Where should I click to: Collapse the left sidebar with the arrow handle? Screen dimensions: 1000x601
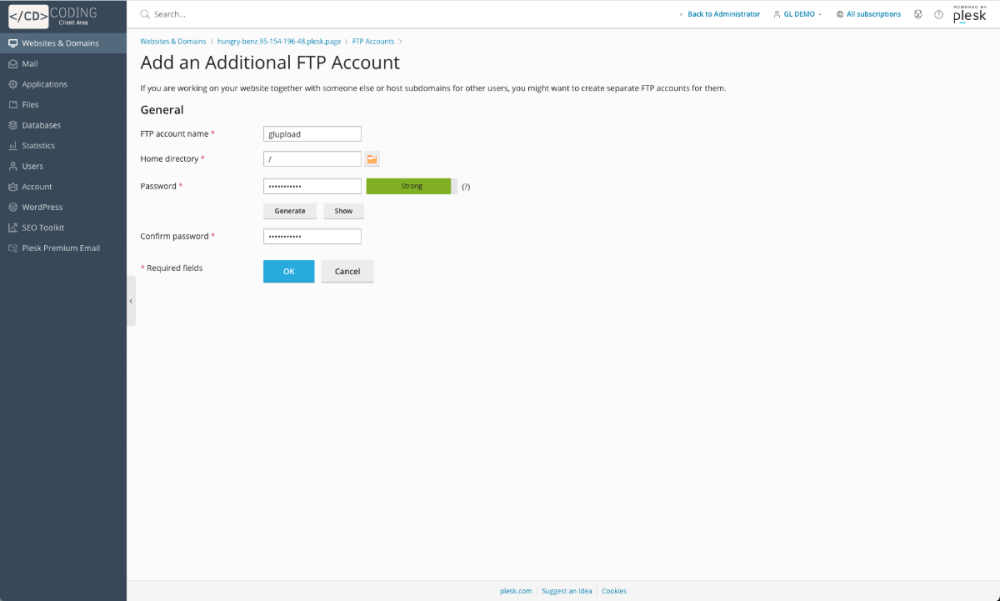(131, 301)
